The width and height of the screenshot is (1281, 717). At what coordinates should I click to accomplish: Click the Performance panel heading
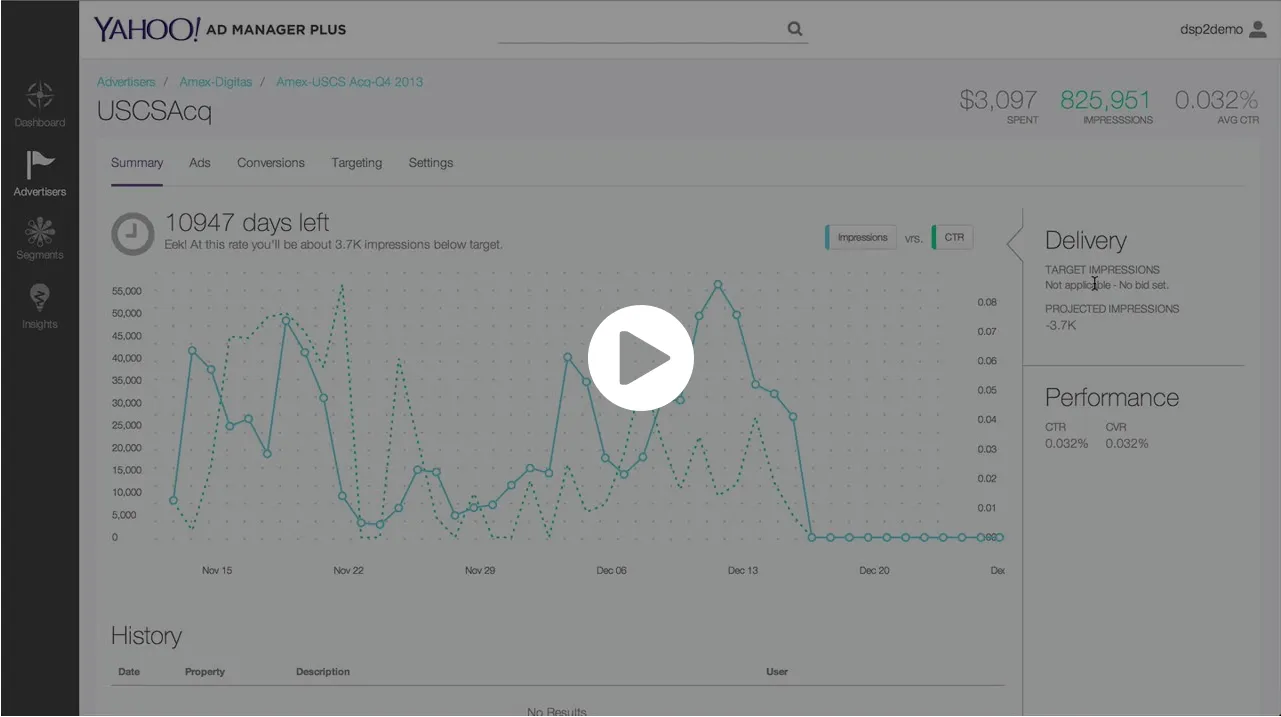coord(1112,398)
